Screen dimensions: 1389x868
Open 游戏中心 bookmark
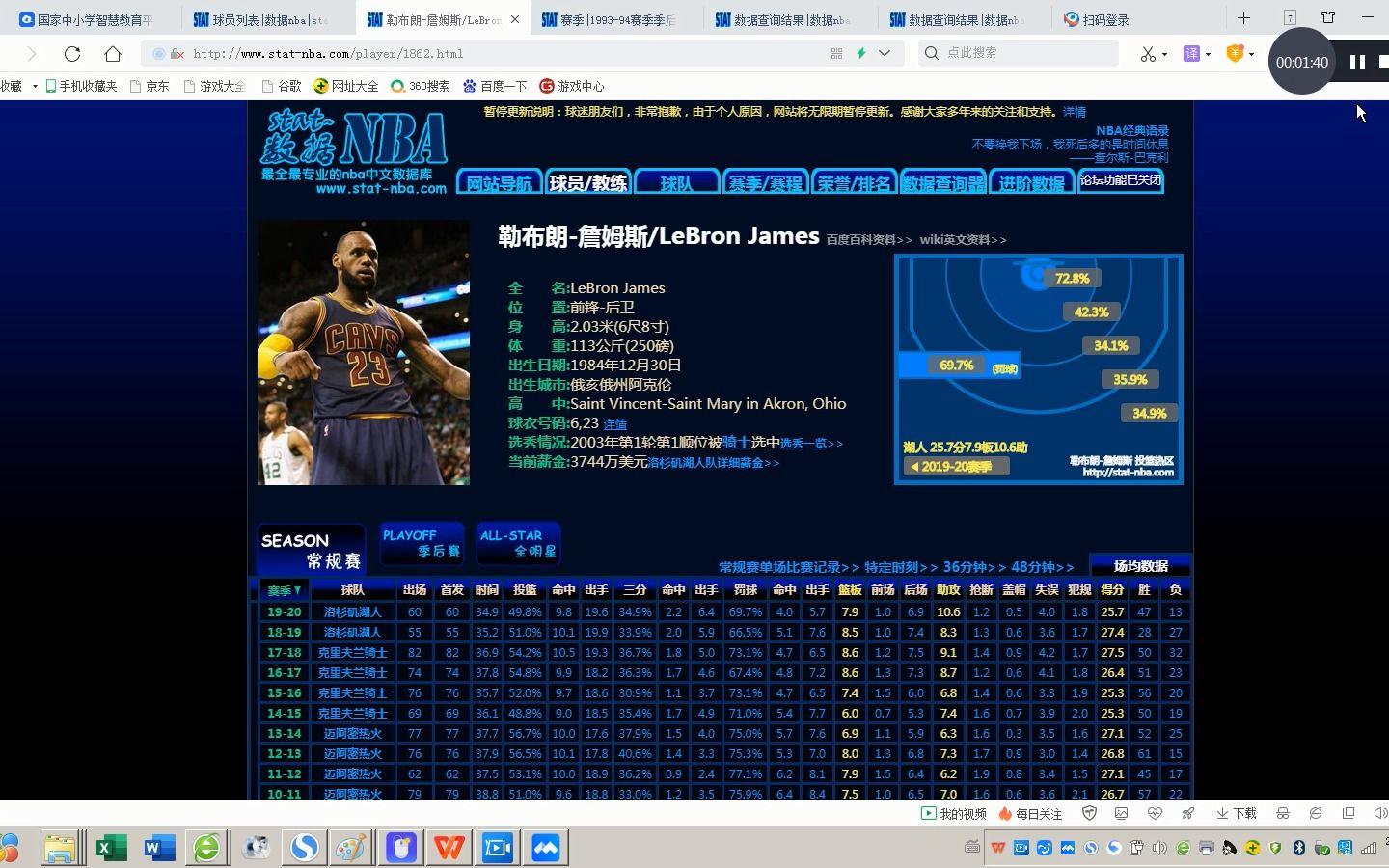tap(572, 86)
